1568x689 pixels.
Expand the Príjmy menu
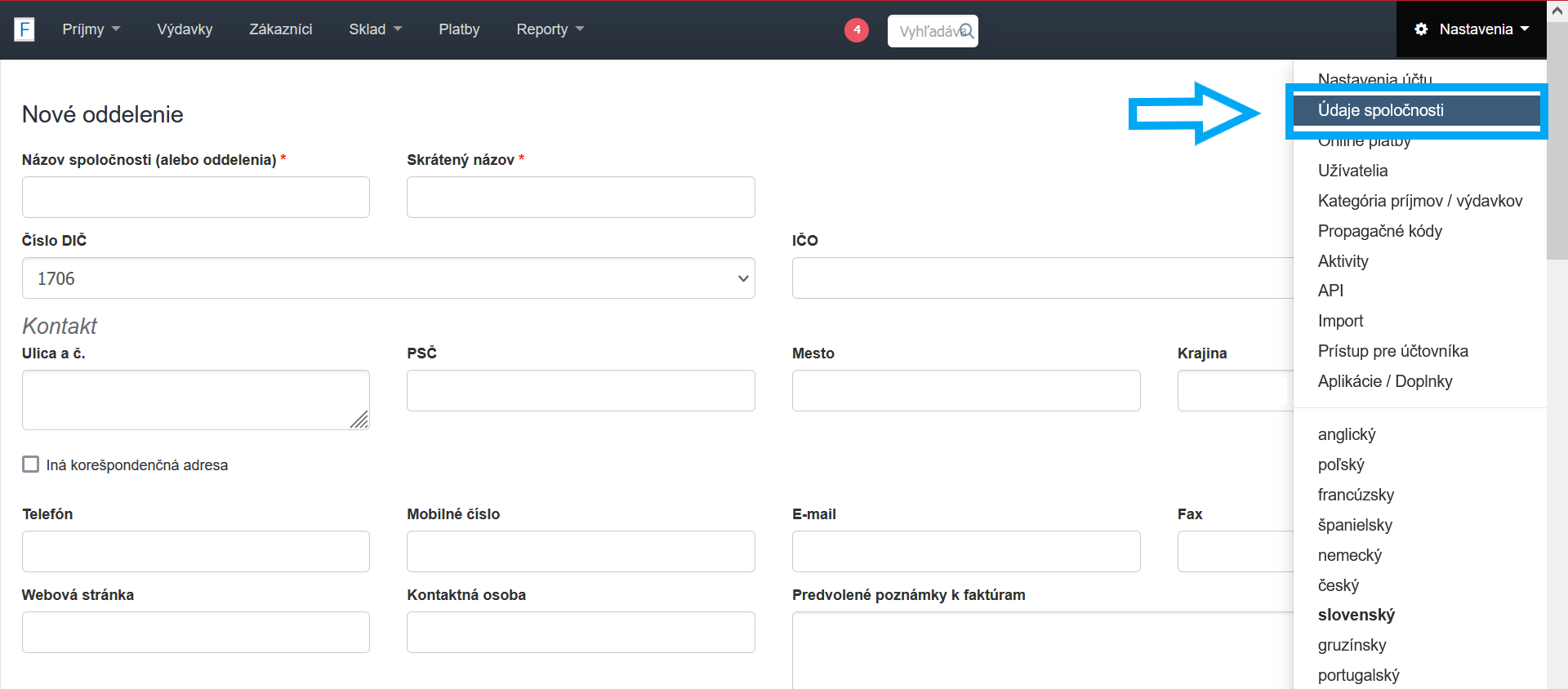[91, 29]
